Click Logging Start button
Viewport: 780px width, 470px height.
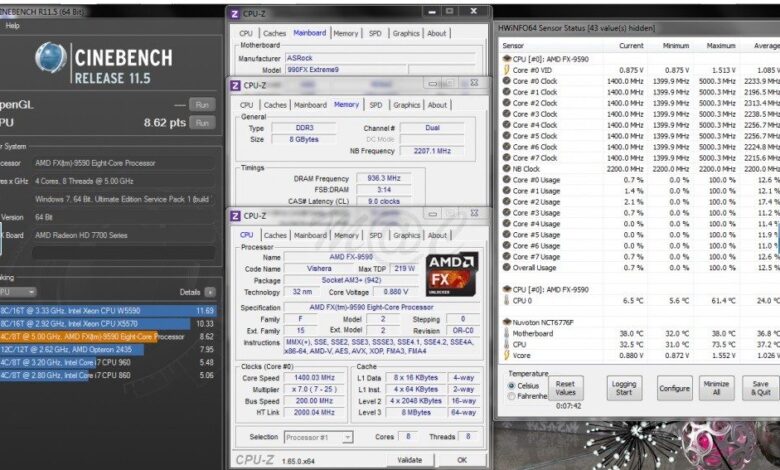[624, 388]
